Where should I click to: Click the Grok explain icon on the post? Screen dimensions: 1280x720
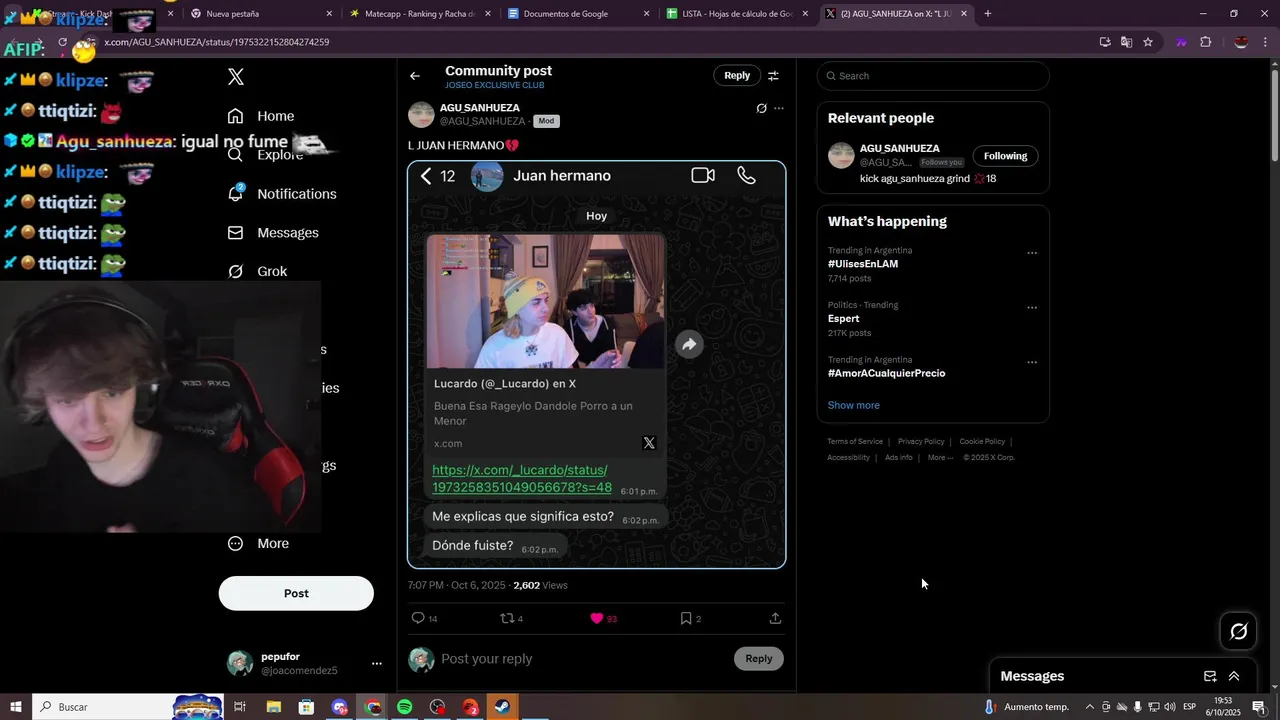pos(761,108)
